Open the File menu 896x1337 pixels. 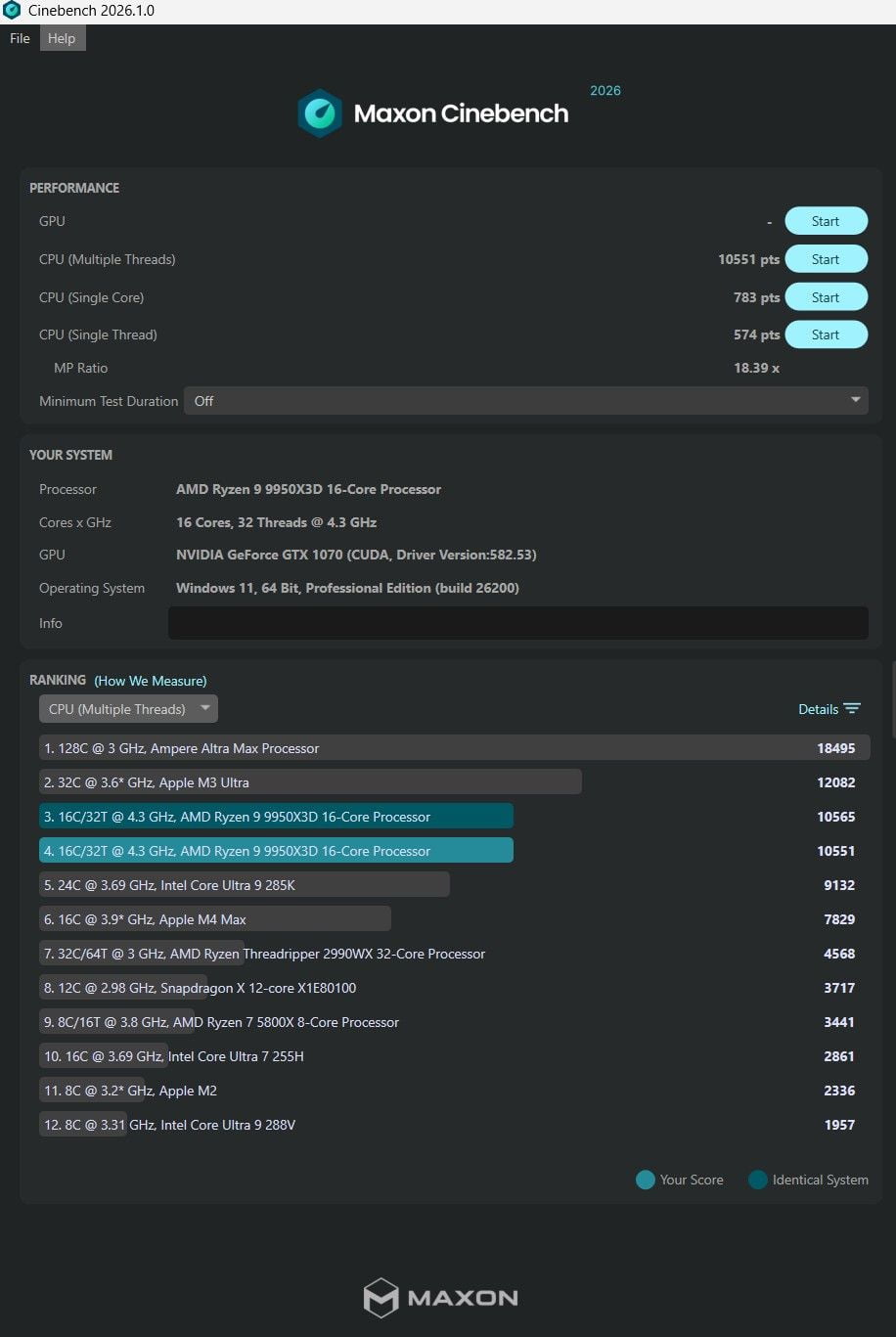tap(20, 38)
